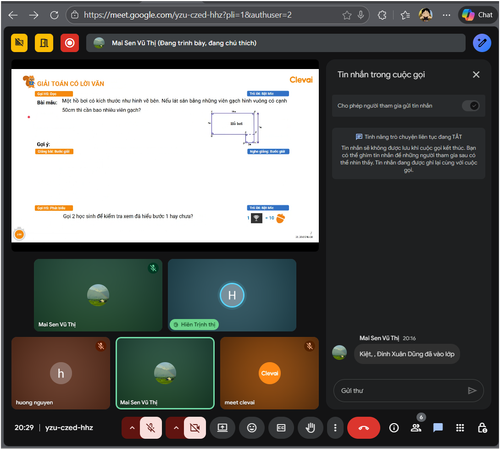Open activities grid icon
Screen dimensions: 500x450
click(x=460, y=428)
